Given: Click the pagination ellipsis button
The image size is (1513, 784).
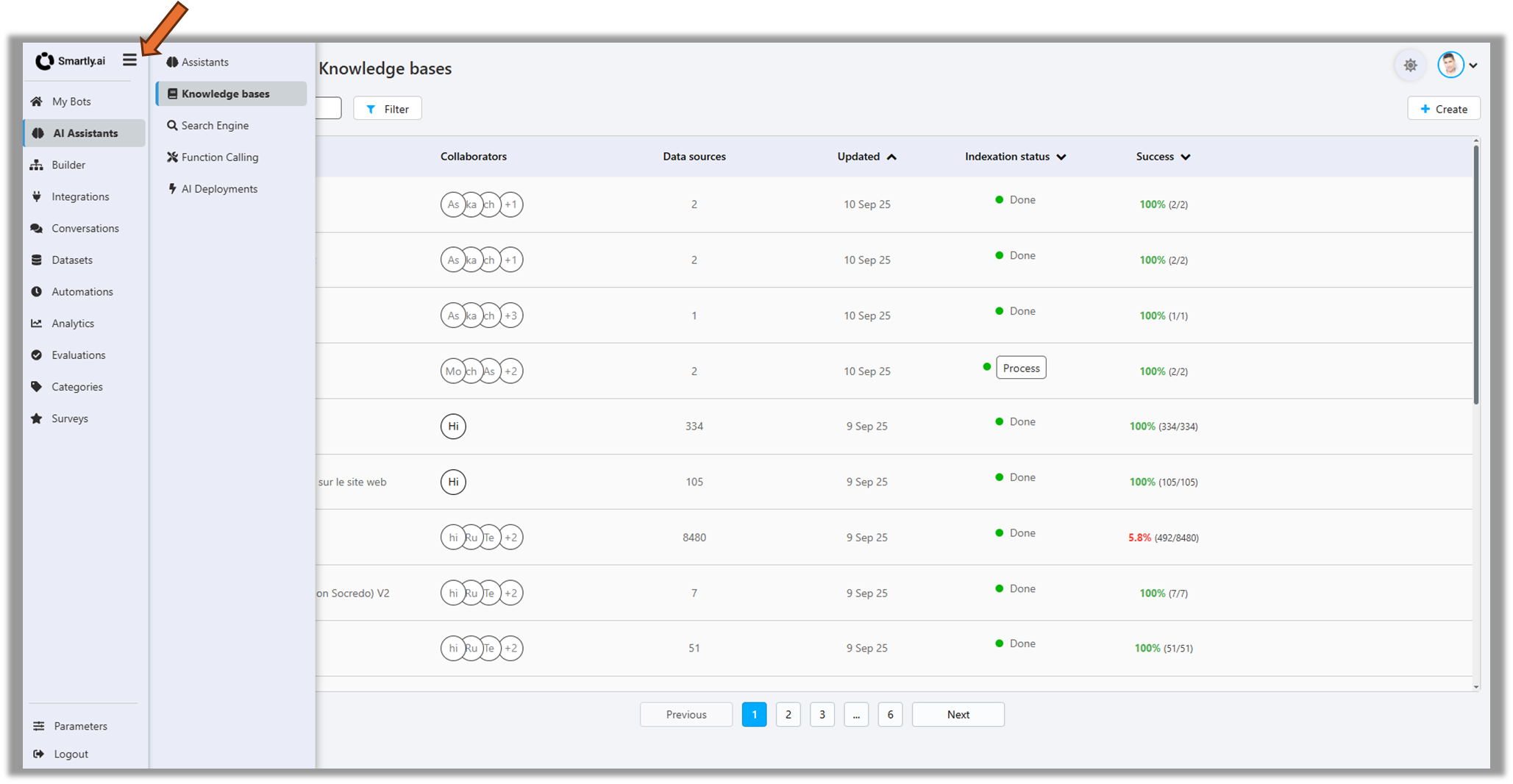Looking at the screenshot, I should tap(856, 714).
